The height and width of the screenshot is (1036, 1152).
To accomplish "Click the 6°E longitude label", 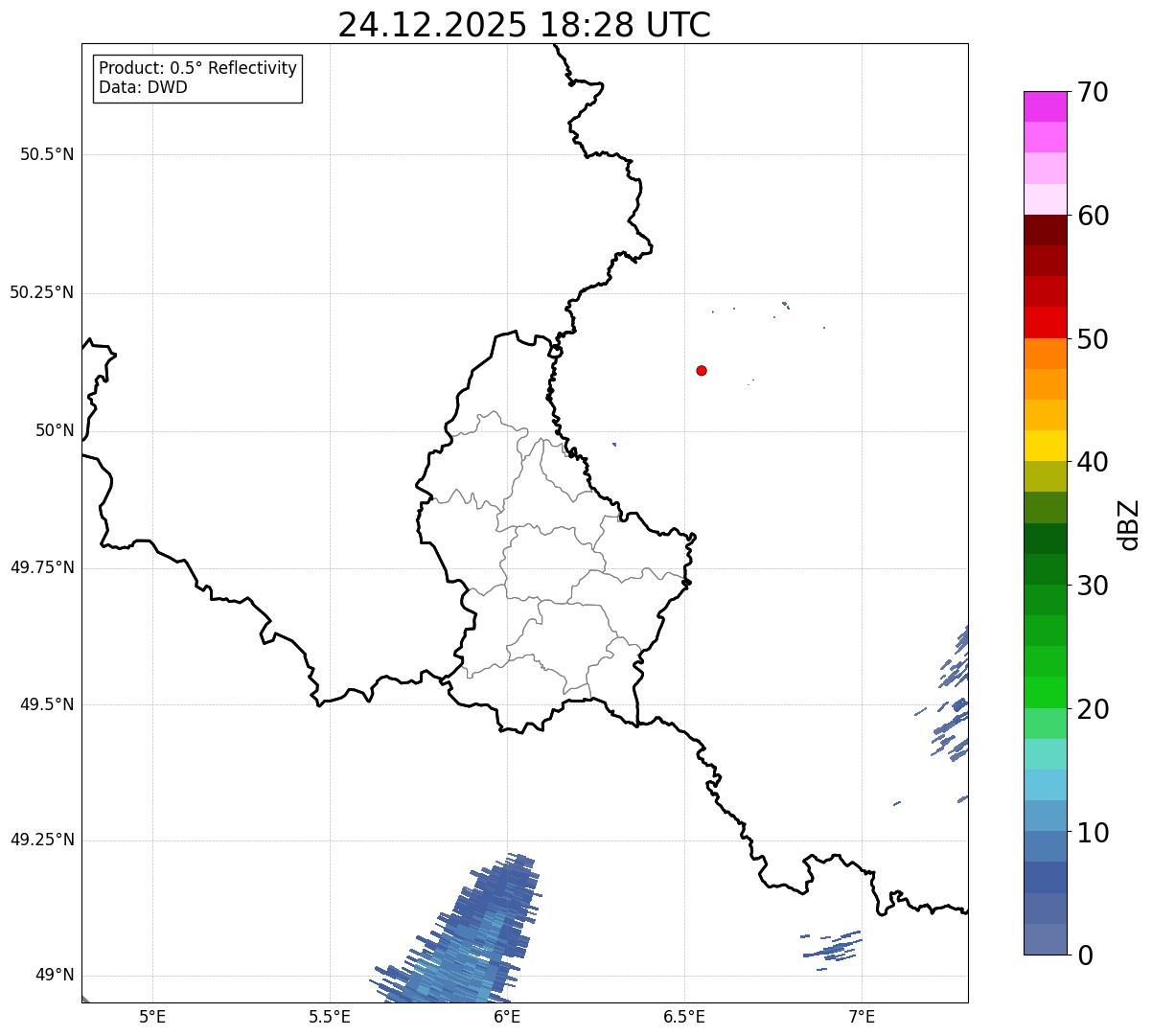I will 507,1016.
